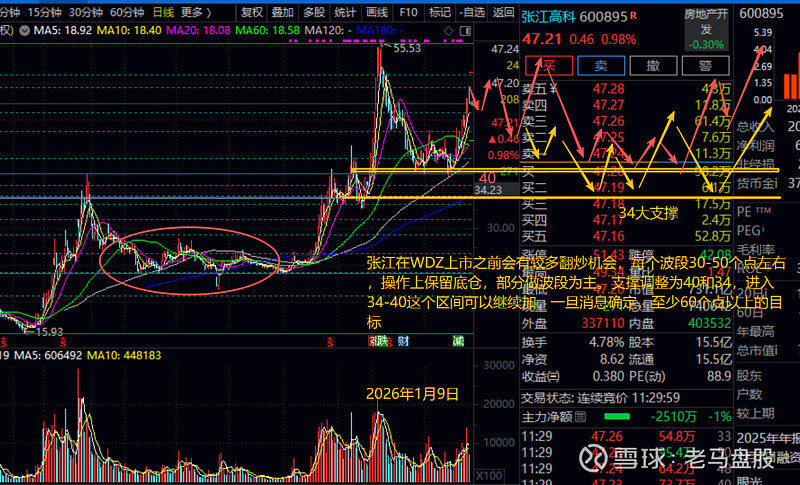Image resolution: width=800 pixels, height=485 pixels.
Task: Click the 交易状态 连续竞价 status line
Action: click(x=601, y=398)
